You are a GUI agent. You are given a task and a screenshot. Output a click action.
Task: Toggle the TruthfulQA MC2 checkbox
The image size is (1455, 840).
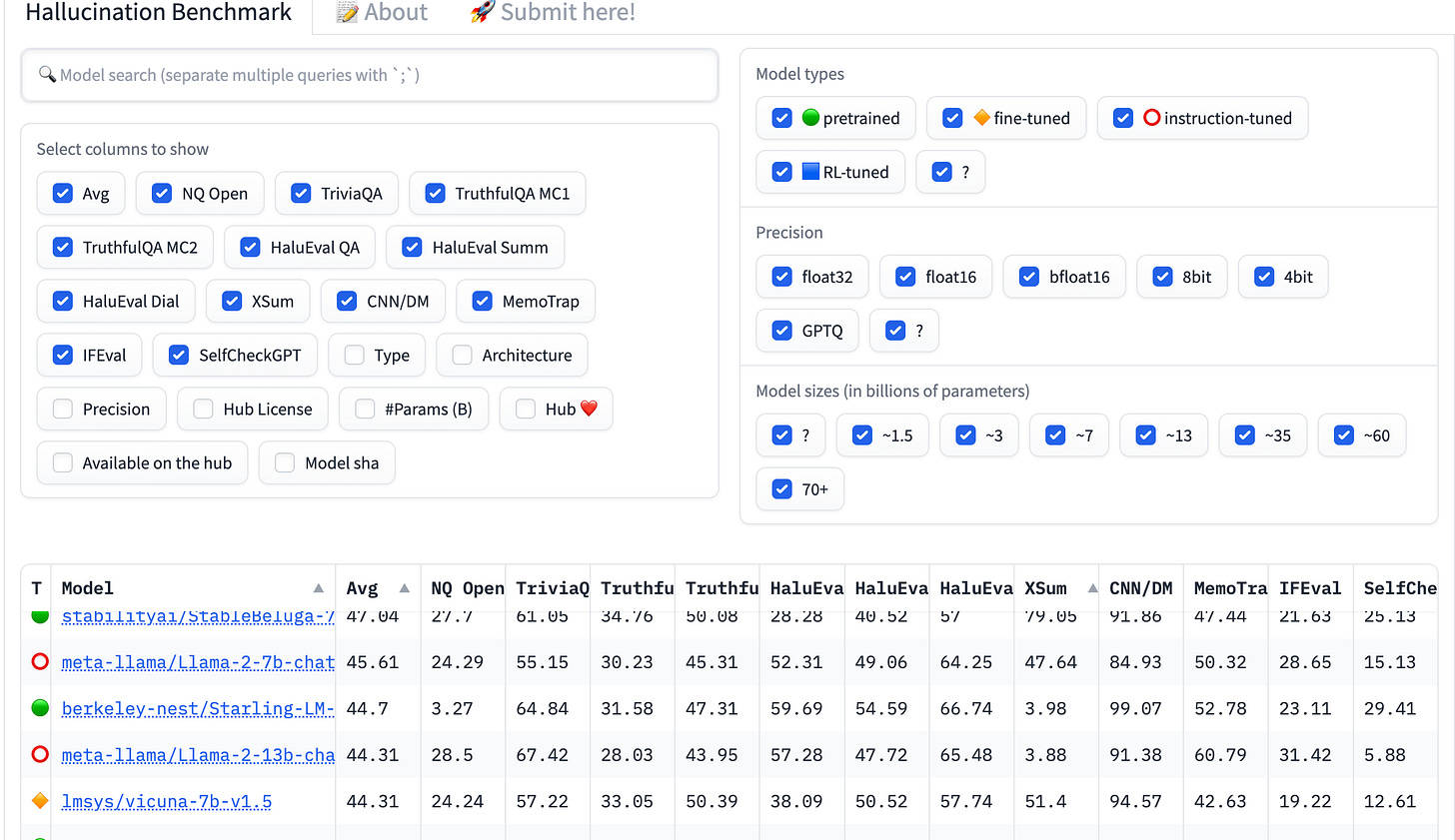[x=63, y=248]
